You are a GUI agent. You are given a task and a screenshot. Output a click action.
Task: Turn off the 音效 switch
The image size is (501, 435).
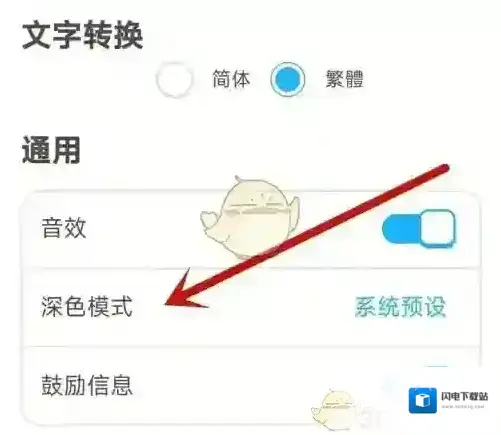(419, 229)
